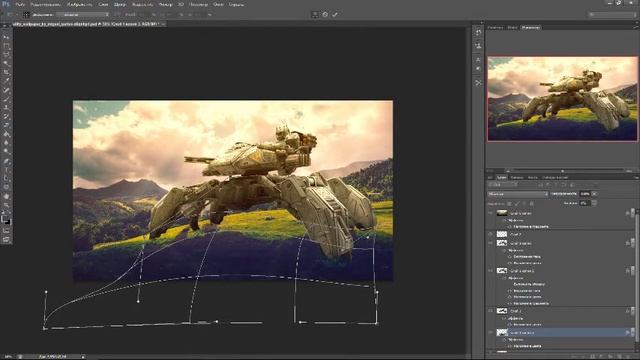Select the Pen tool
The image size is (640, 360).
[6, 161]
